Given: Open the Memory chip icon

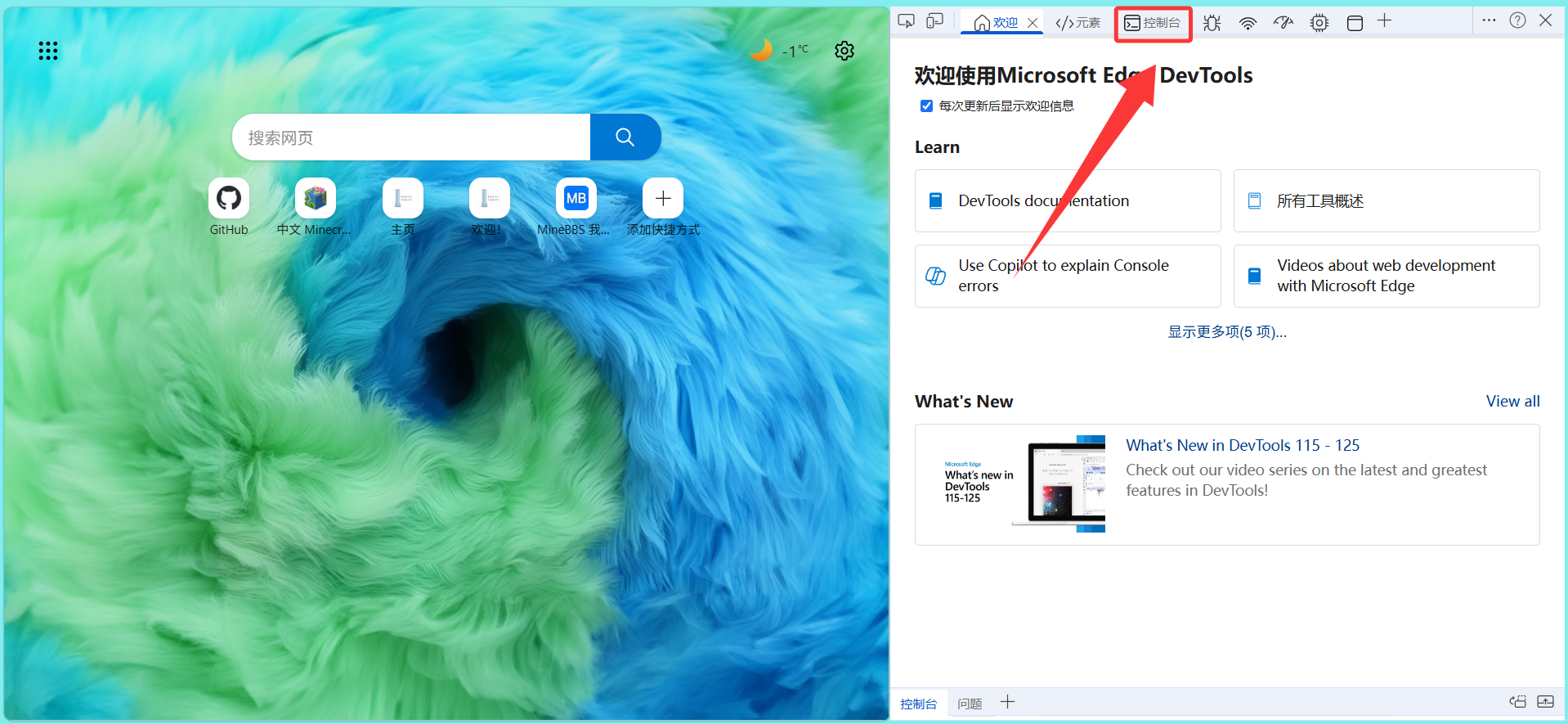Looking at the screenshot, I should point(1319,23).
